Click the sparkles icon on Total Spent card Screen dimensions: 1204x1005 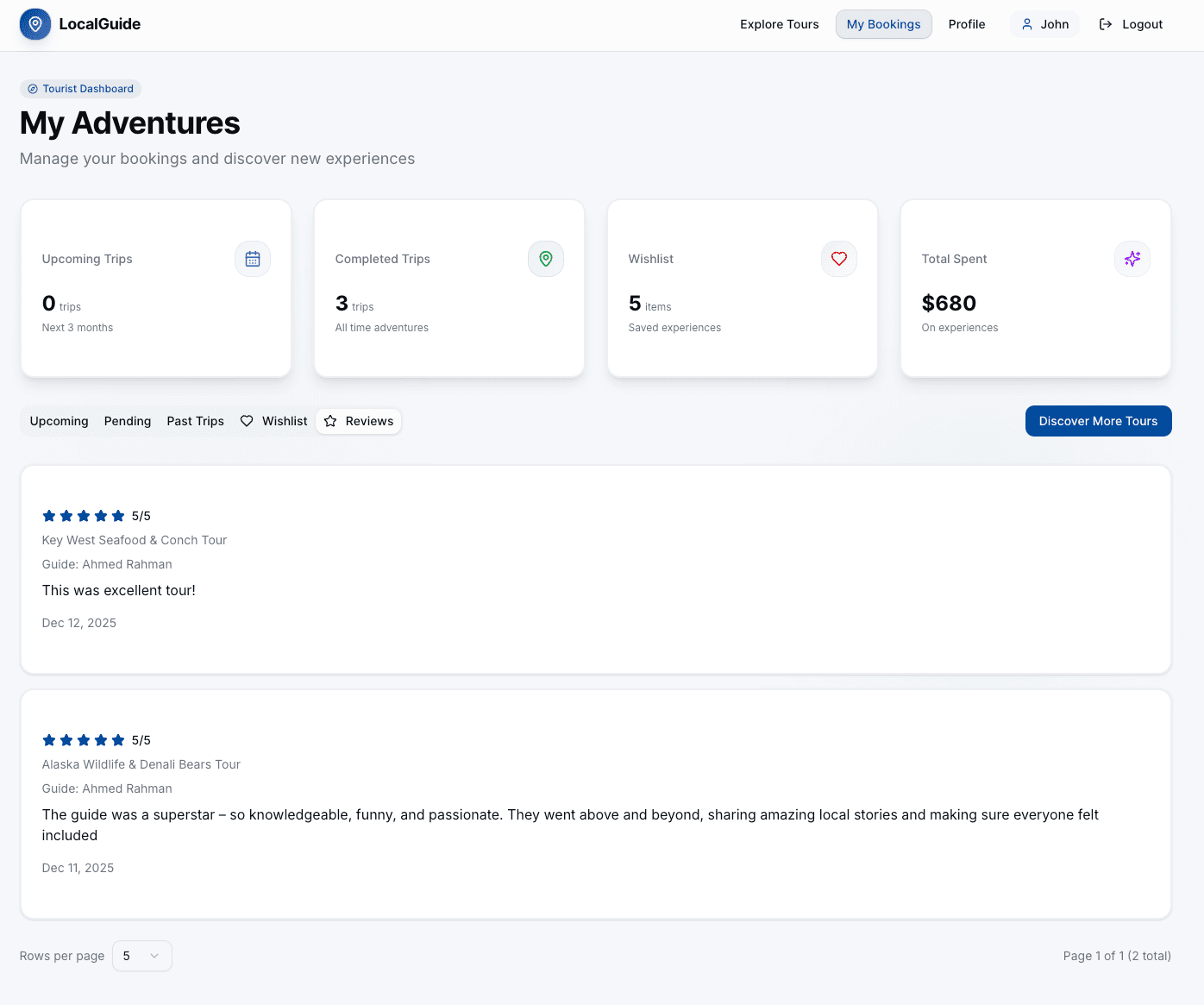(x=1132, y=259)
